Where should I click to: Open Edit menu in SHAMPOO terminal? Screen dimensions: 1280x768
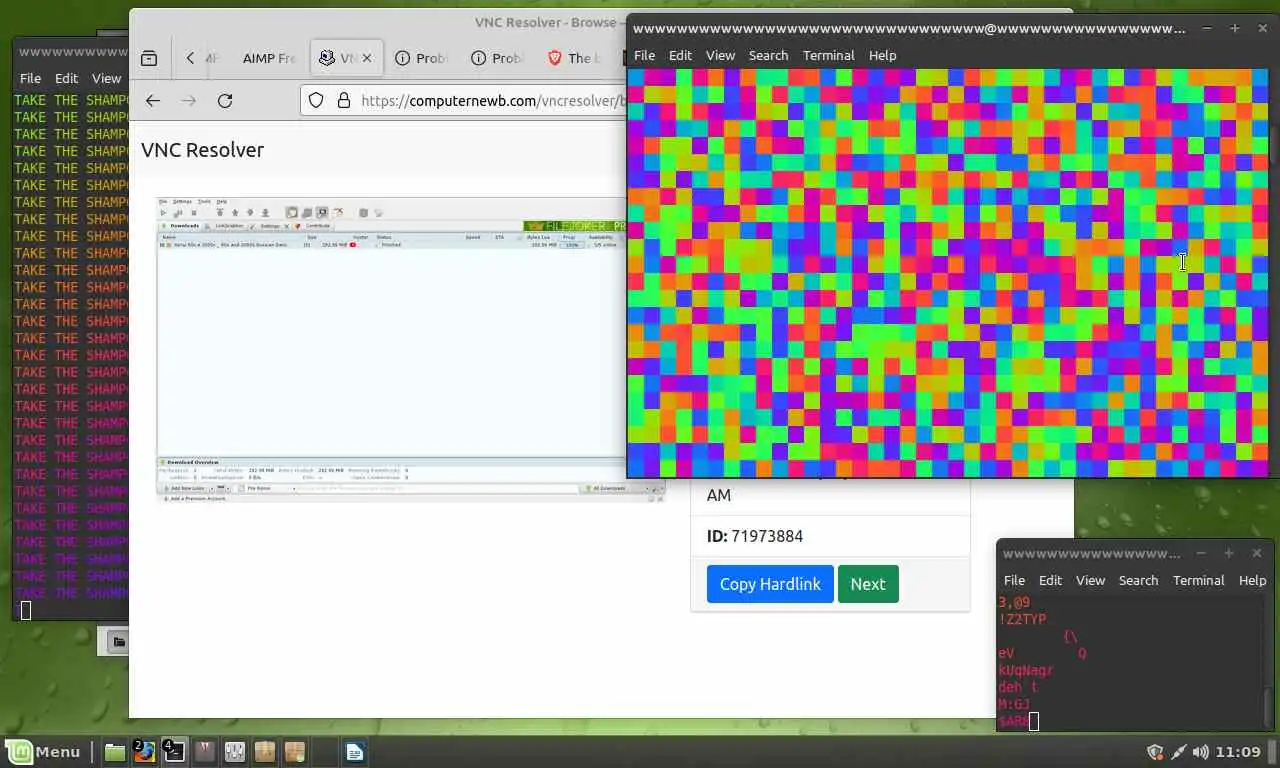(67, 78)
